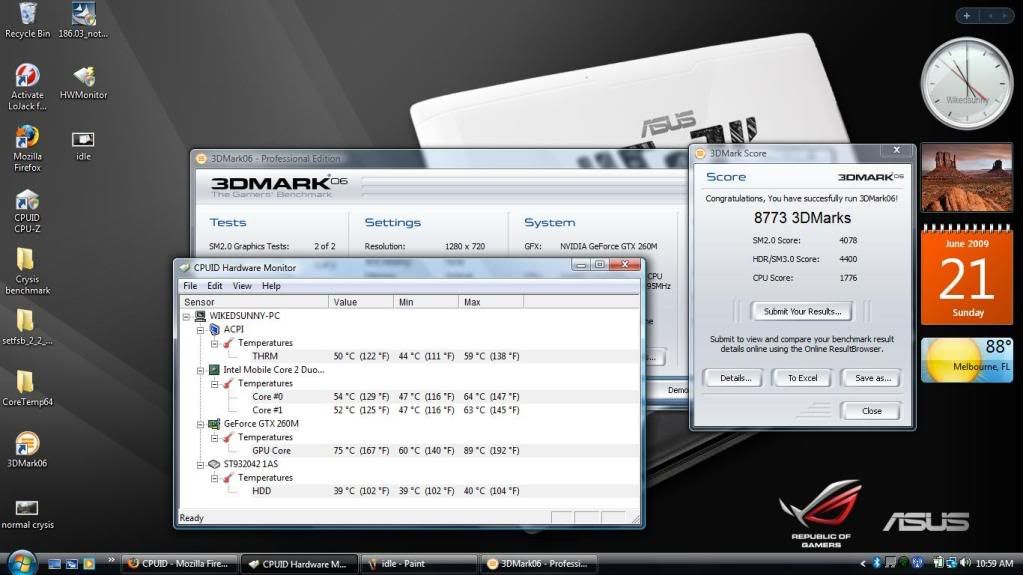Click the taskbar clock showing 10:59 AM
Image resolution: width=1023 pixels, height=575 pixels.
pyautogui.click(x=994, y=563)
